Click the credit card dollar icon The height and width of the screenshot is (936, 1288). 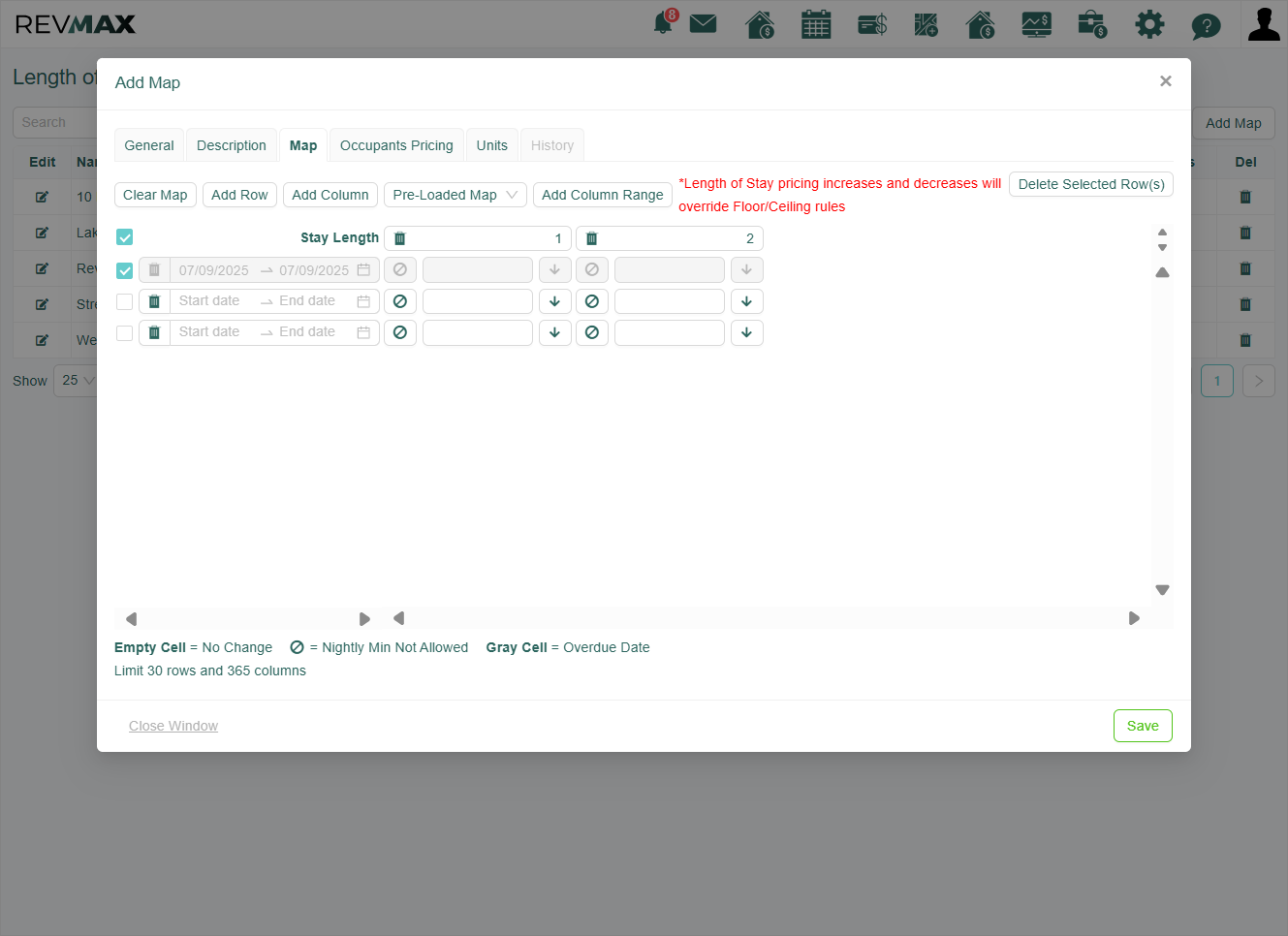coord(872,24)
